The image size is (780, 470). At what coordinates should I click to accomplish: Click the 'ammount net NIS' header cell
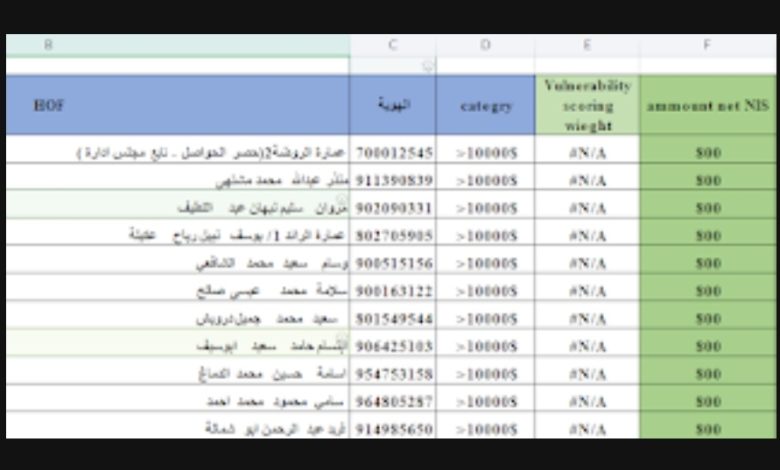707,105
